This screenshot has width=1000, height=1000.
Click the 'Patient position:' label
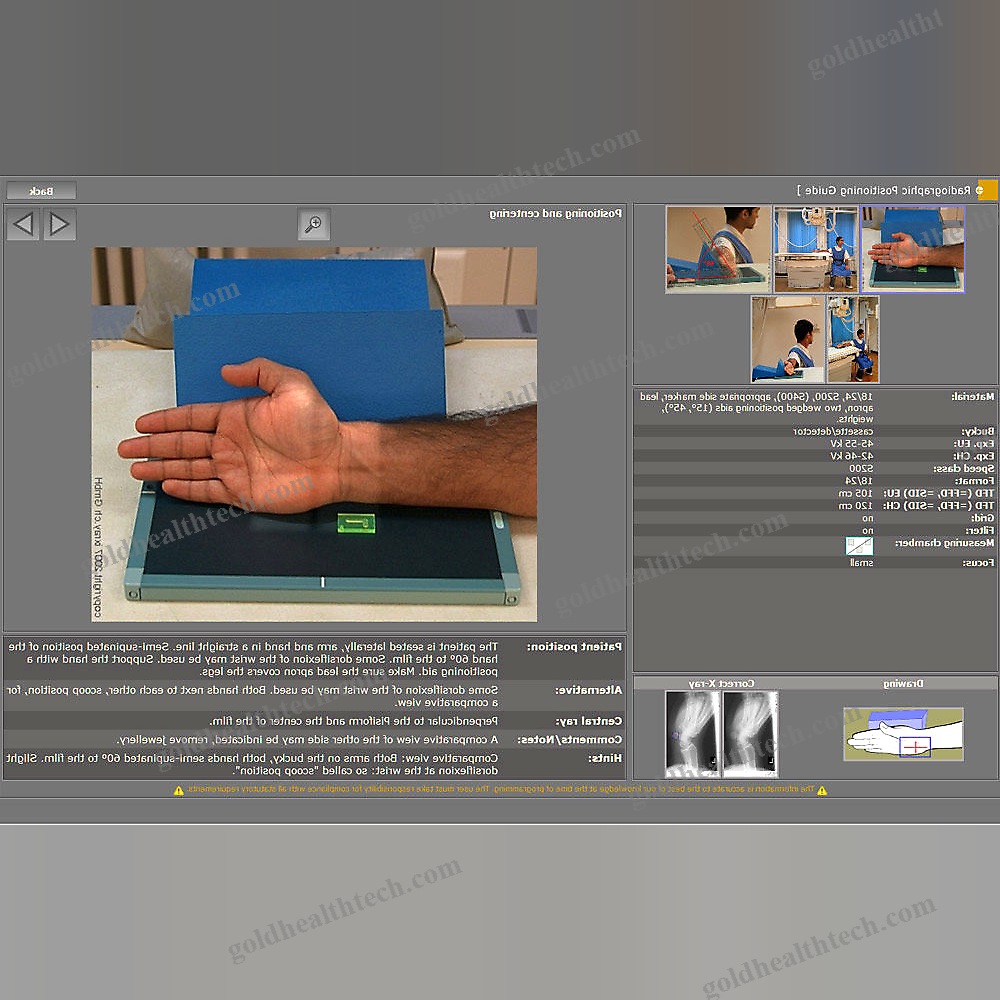[x=574, y=647]
